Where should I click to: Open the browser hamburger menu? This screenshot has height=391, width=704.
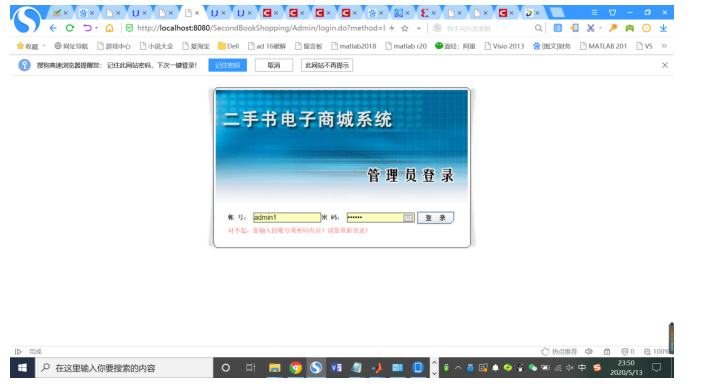click(x=594, y=13)
